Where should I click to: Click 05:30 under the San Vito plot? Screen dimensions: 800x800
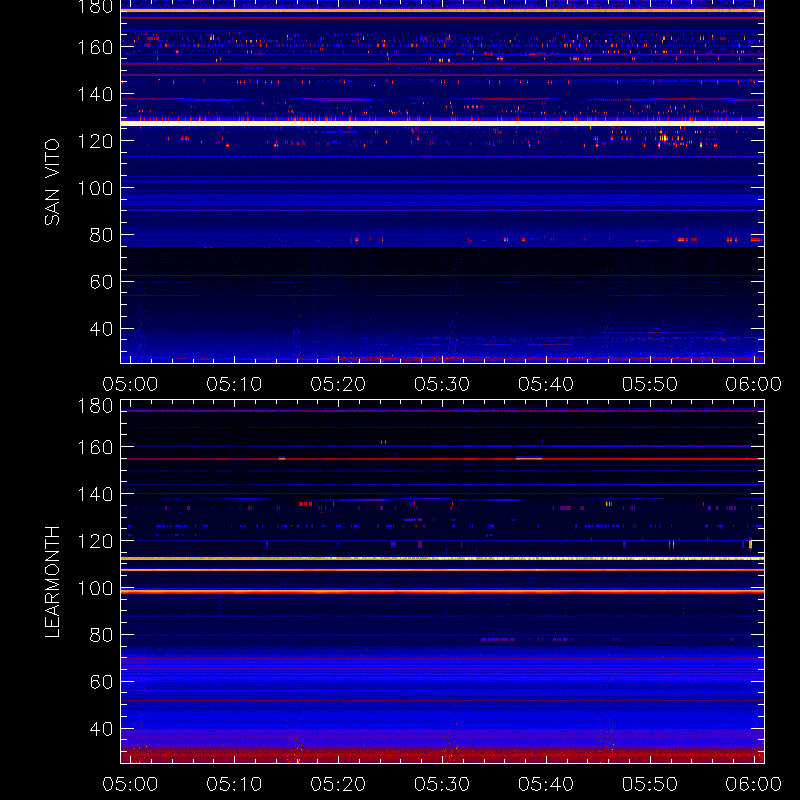(442, 384)
